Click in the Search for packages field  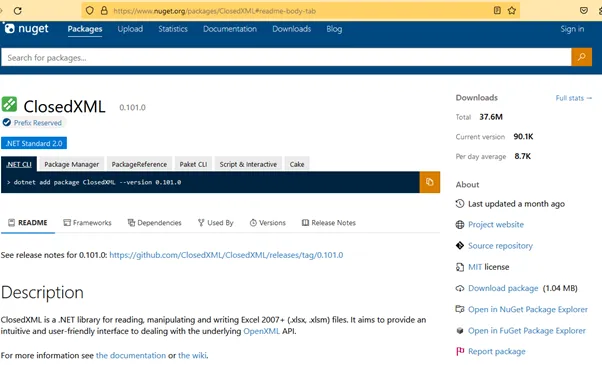coord(286,58)
